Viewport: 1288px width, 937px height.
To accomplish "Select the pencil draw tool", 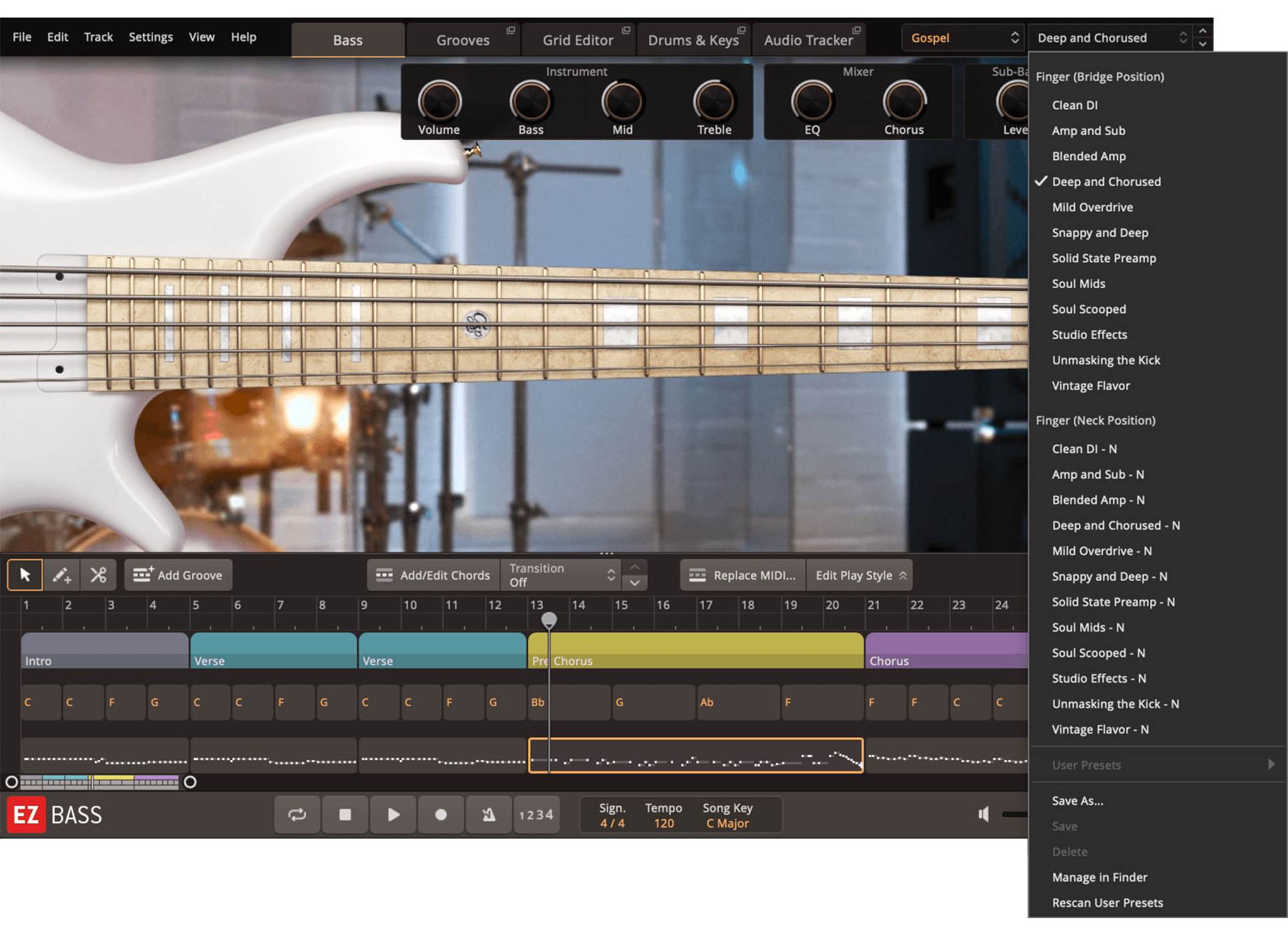I will pyautogui.click(x=62, y=575).
